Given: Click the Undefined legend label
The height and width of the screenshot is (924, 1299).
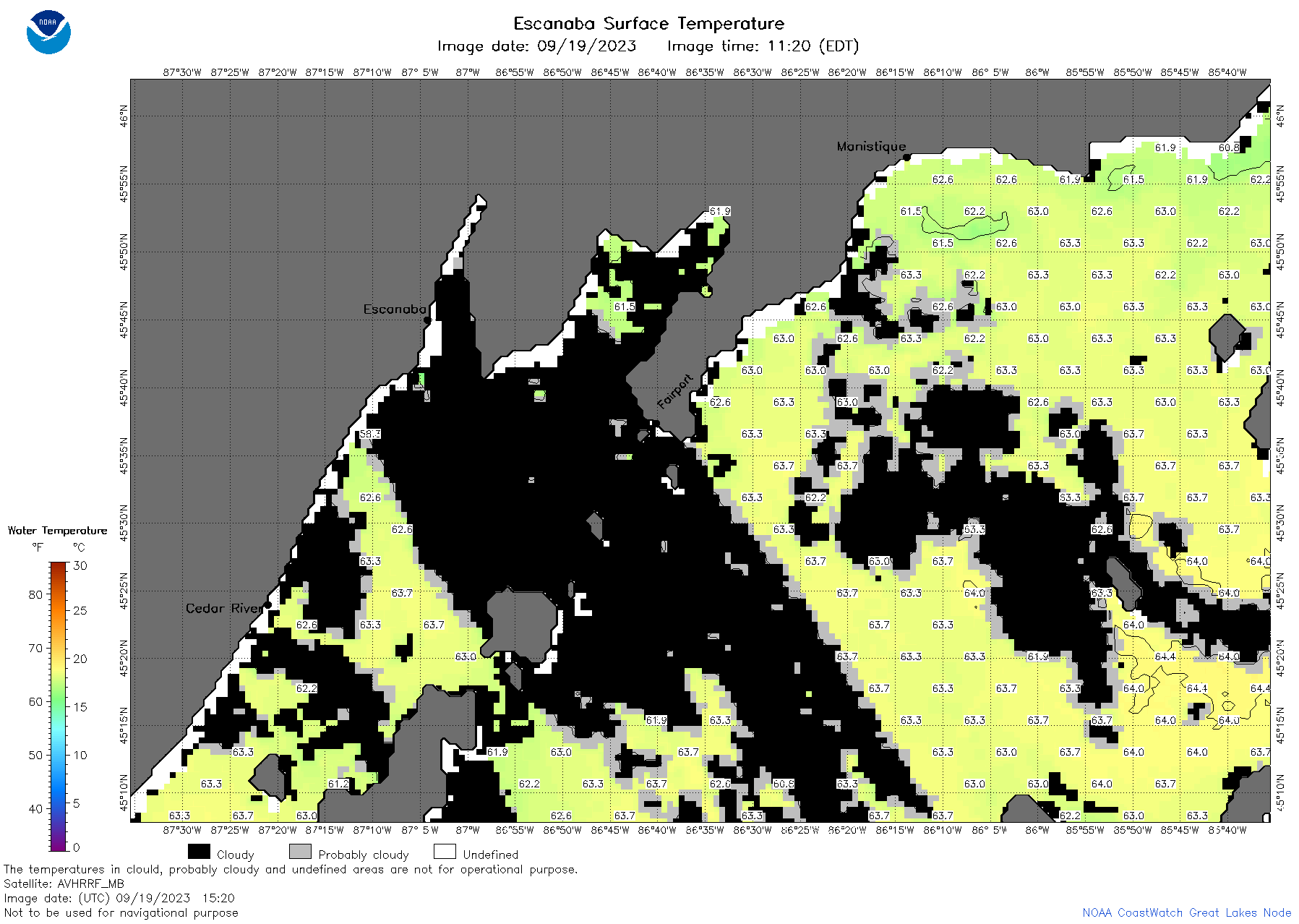Looking at the screenshot, I should tap(491, 855).
